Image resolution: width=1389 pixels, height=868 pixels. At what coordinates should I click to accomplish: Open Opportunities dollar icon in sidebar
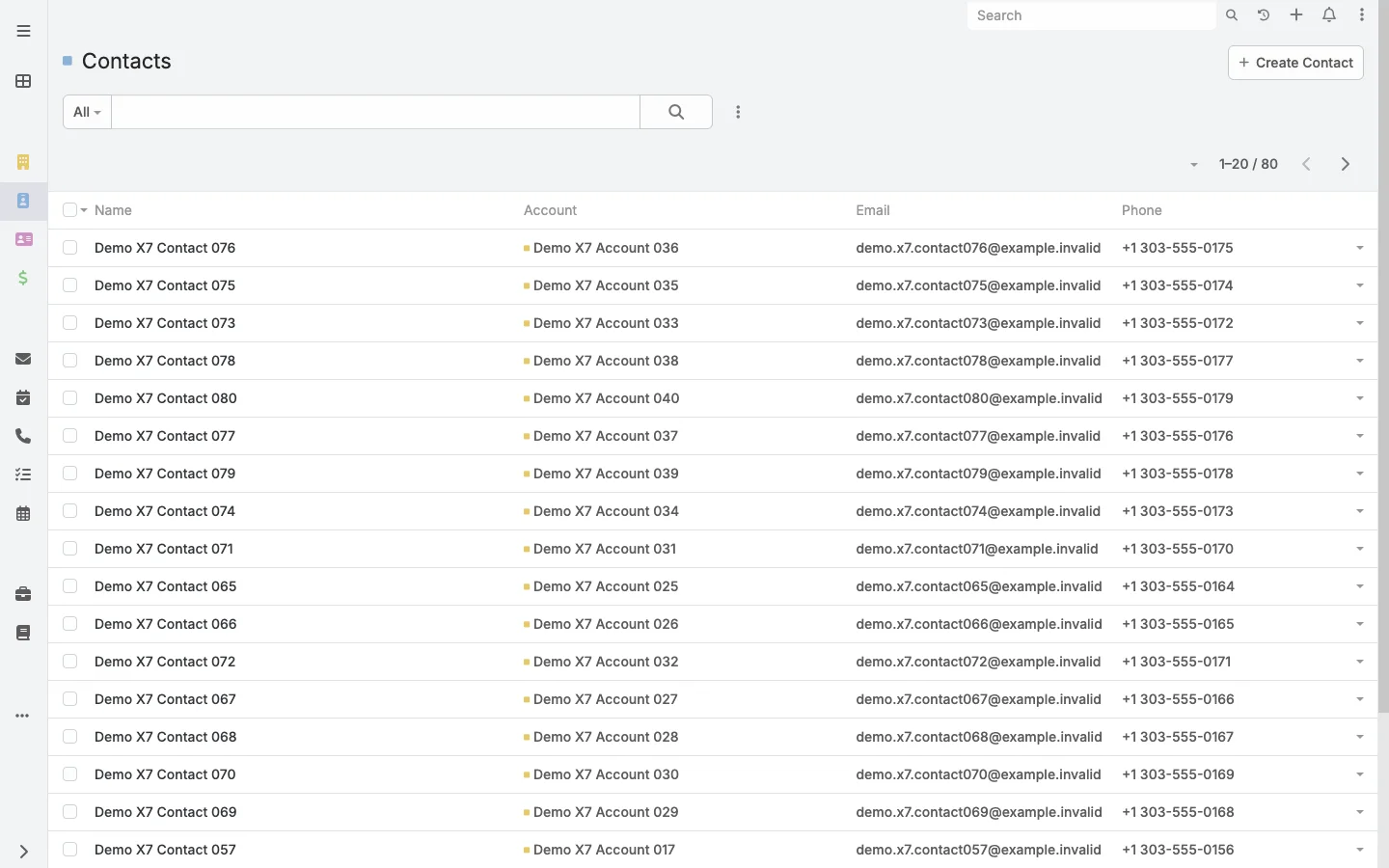coord(23,278)
